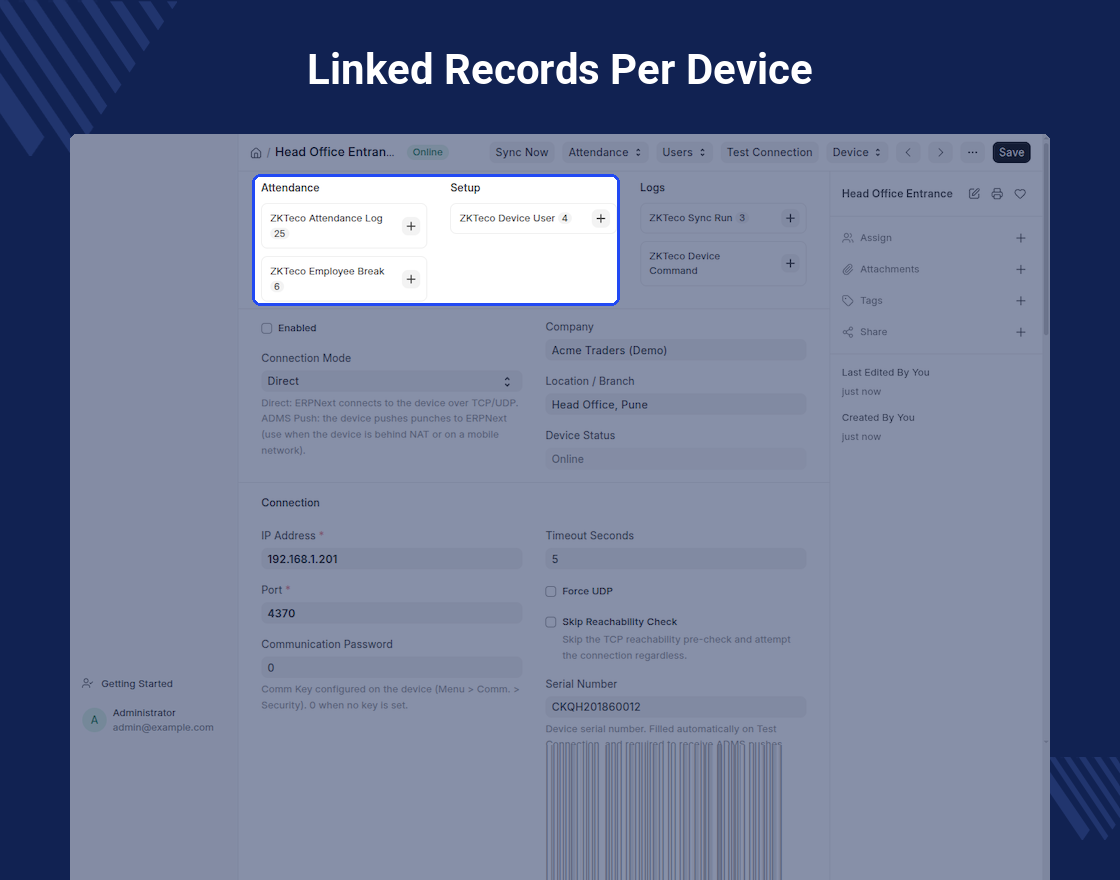The image size is (1120, 880).
Task: Click Test Connection button
Action: click(x=769, y=152)
